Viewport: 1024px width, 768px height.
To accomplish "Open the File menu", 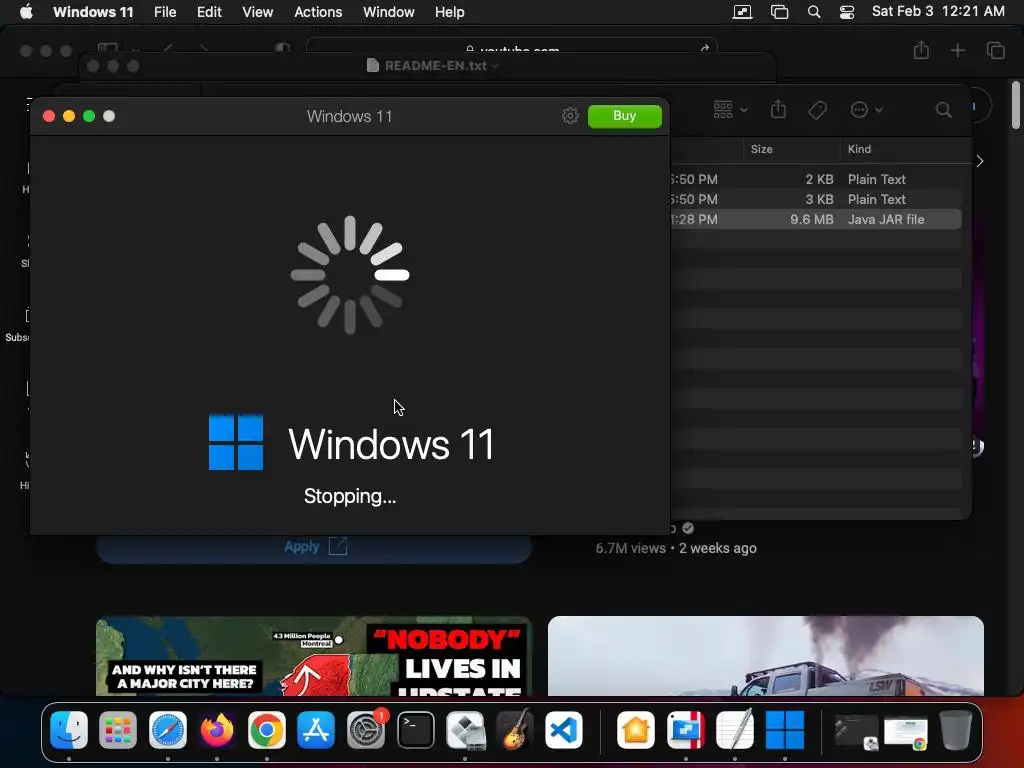I will 165,12.
